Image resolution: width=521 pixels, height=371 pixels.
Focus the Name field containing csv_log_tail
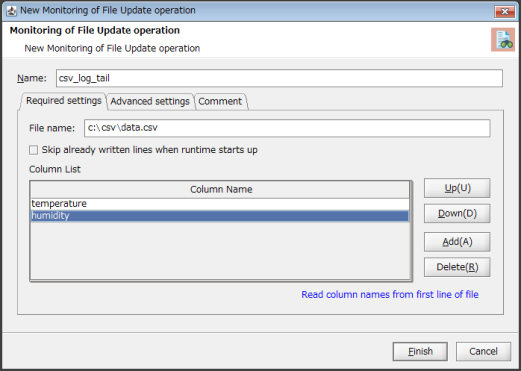279,78
